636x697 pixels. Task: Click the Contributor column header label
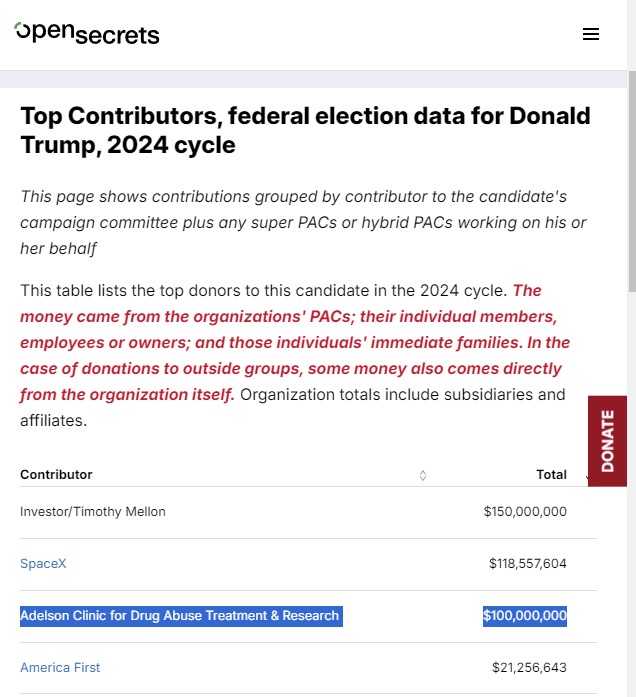[56, 475]
